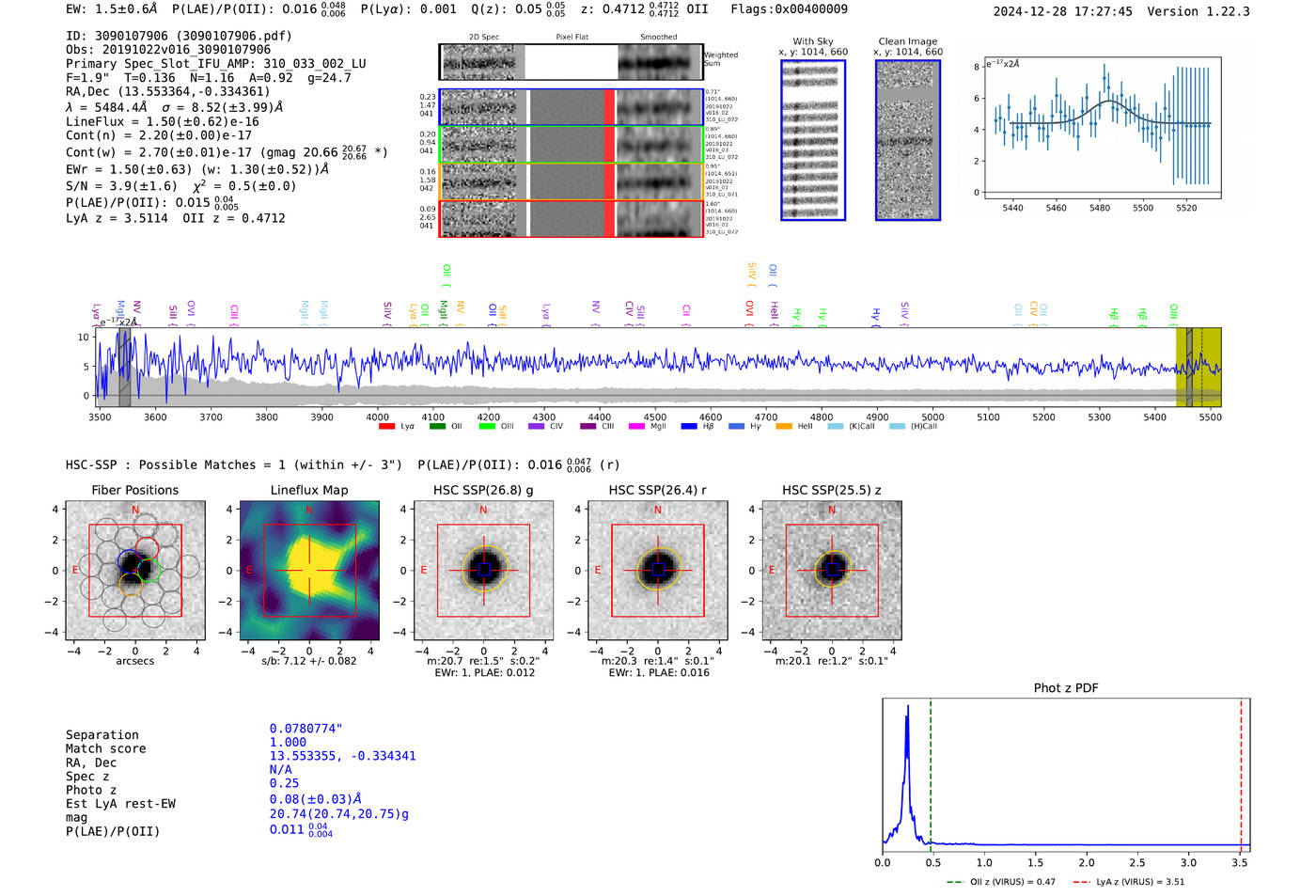Viewport: 1316px width, 896px height.
Task: Click the ID 3090107906 text line
Action: [179, 36]
